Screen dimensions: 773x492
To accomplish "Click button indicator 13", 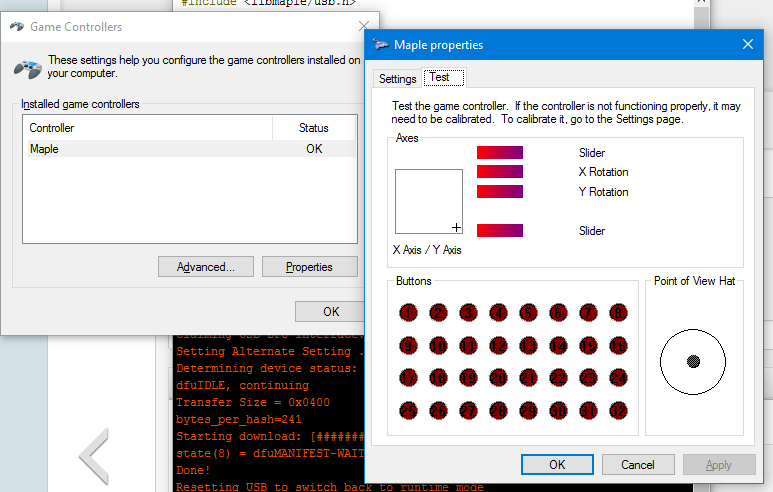I will coord(528,346).
